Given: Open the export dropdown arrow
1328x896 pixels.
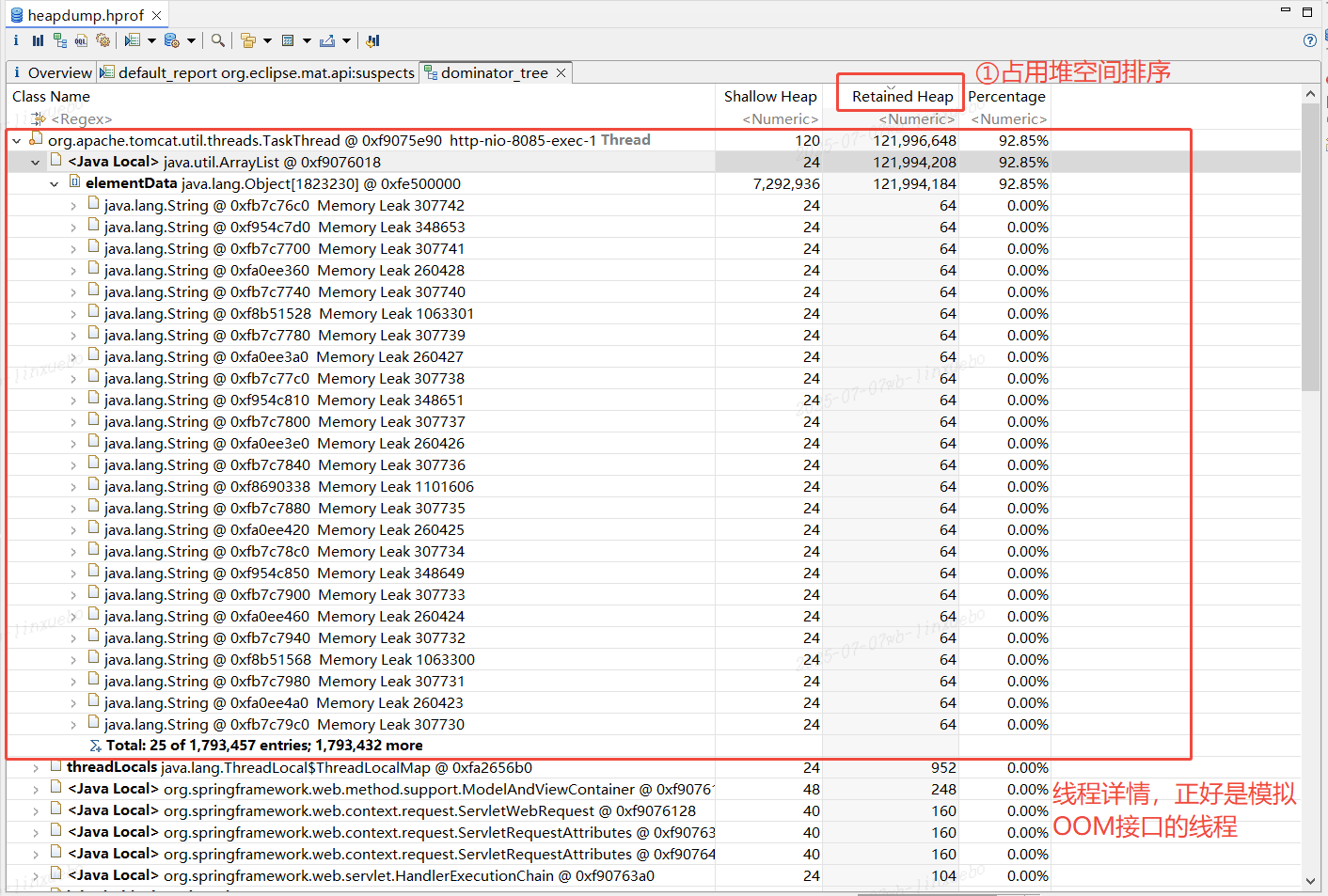Looking at the screenshot, I should point(347,40).
